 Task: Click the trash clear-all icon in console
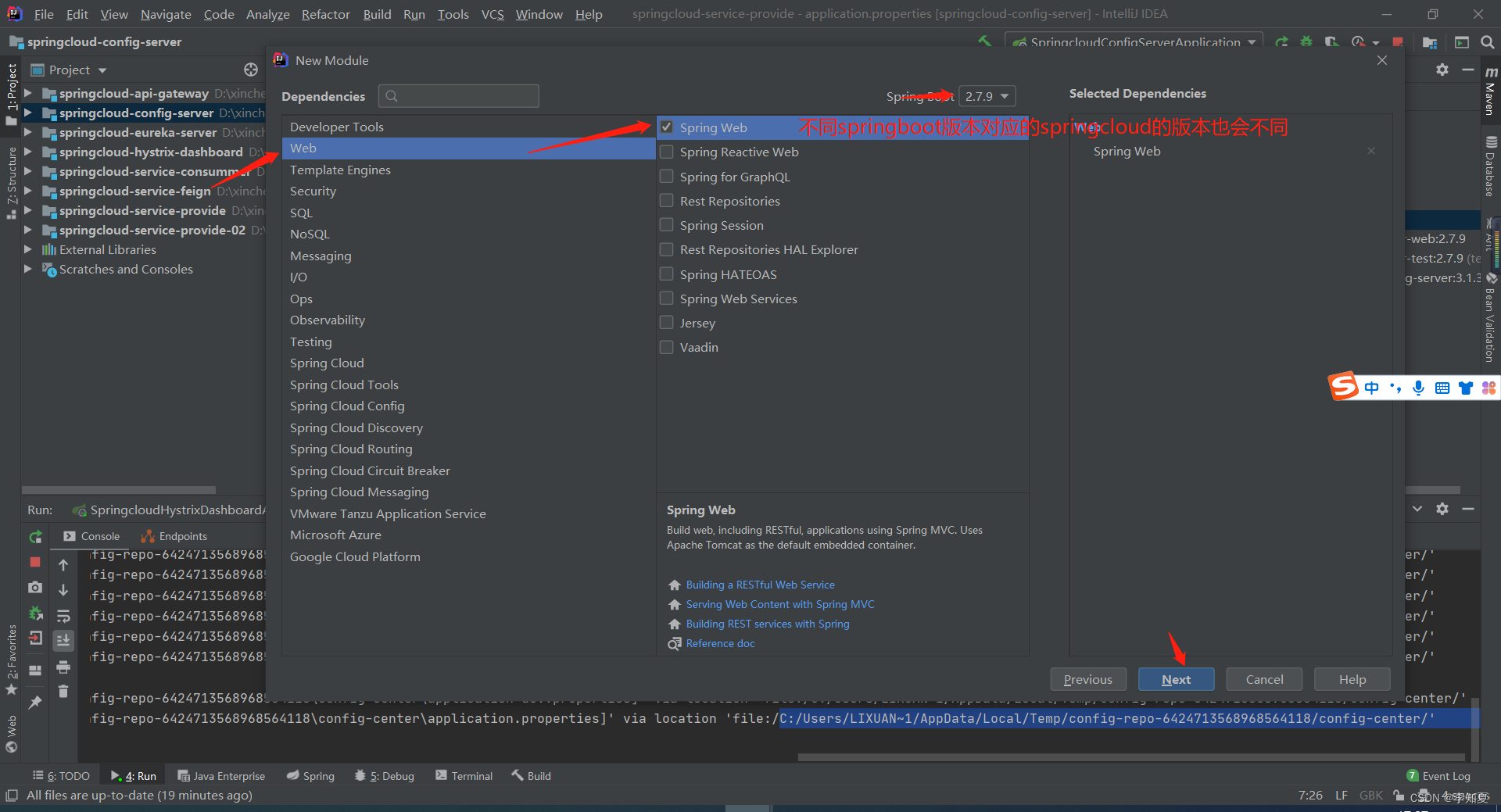(63, 692)
